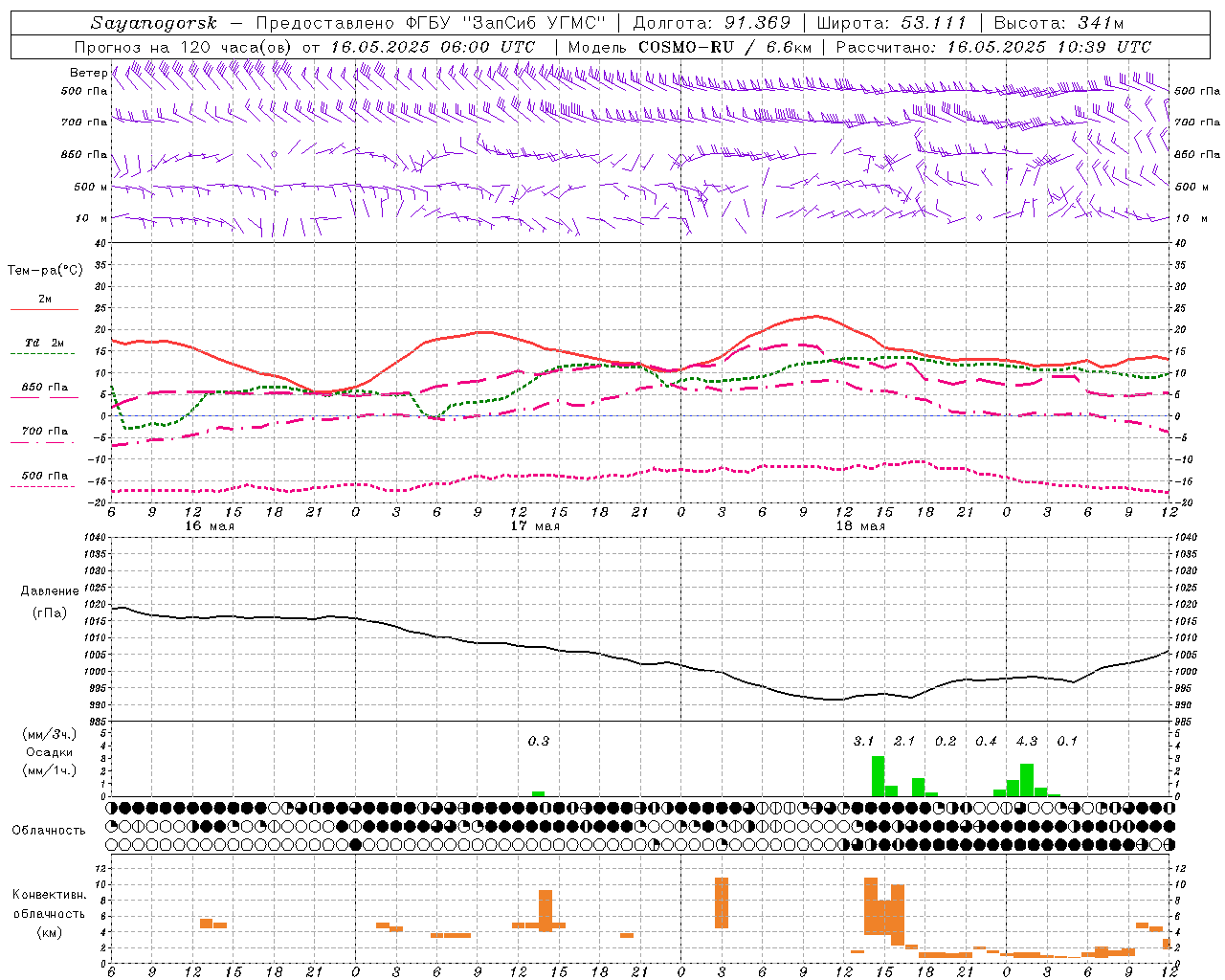Click the '(мм/1ч.)' precipitation unit label

click(x=49, y=770)
